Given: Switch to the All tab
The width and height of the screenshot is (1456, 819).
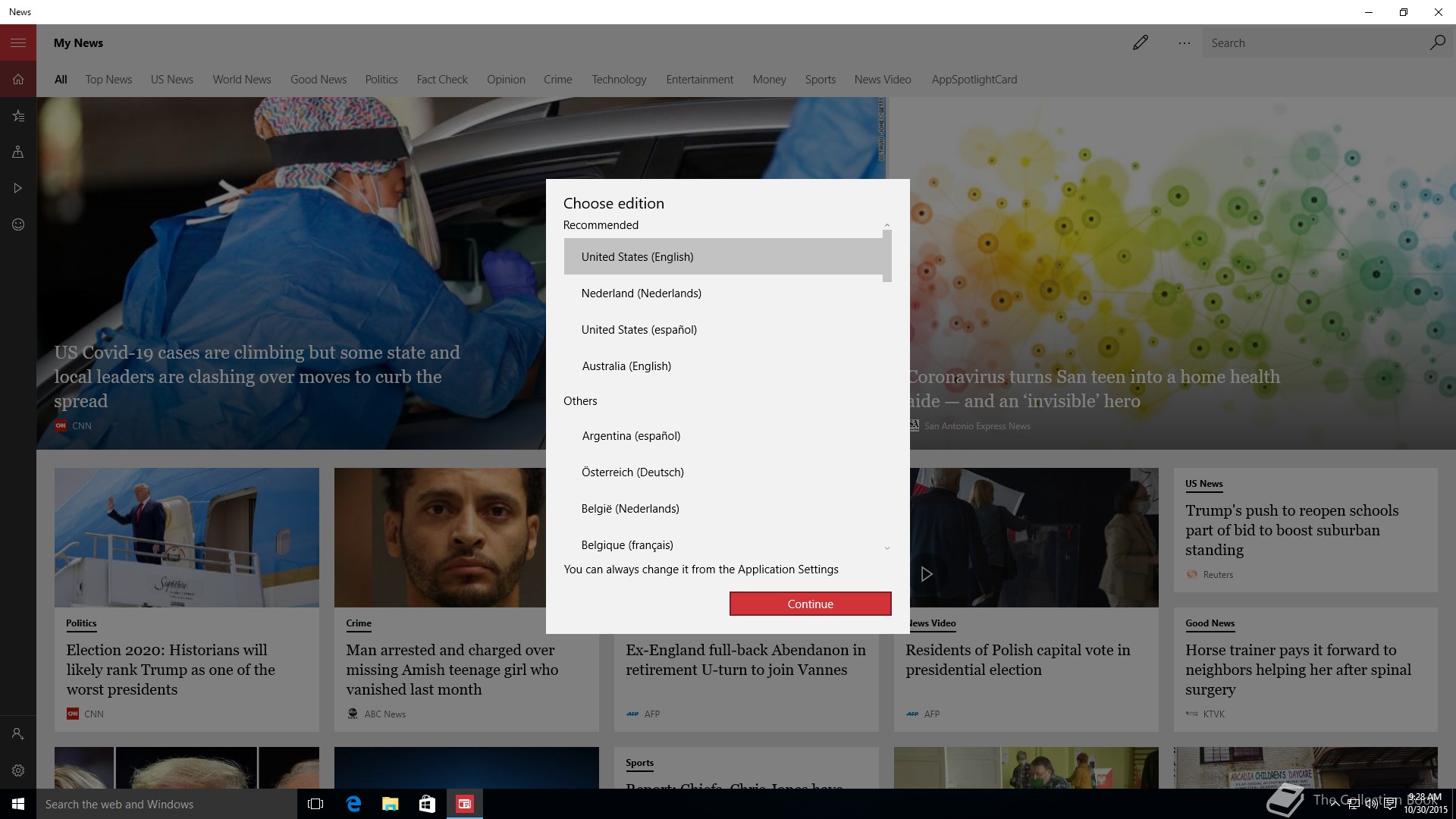Looking at the screenshot, I should pos(61,80).
